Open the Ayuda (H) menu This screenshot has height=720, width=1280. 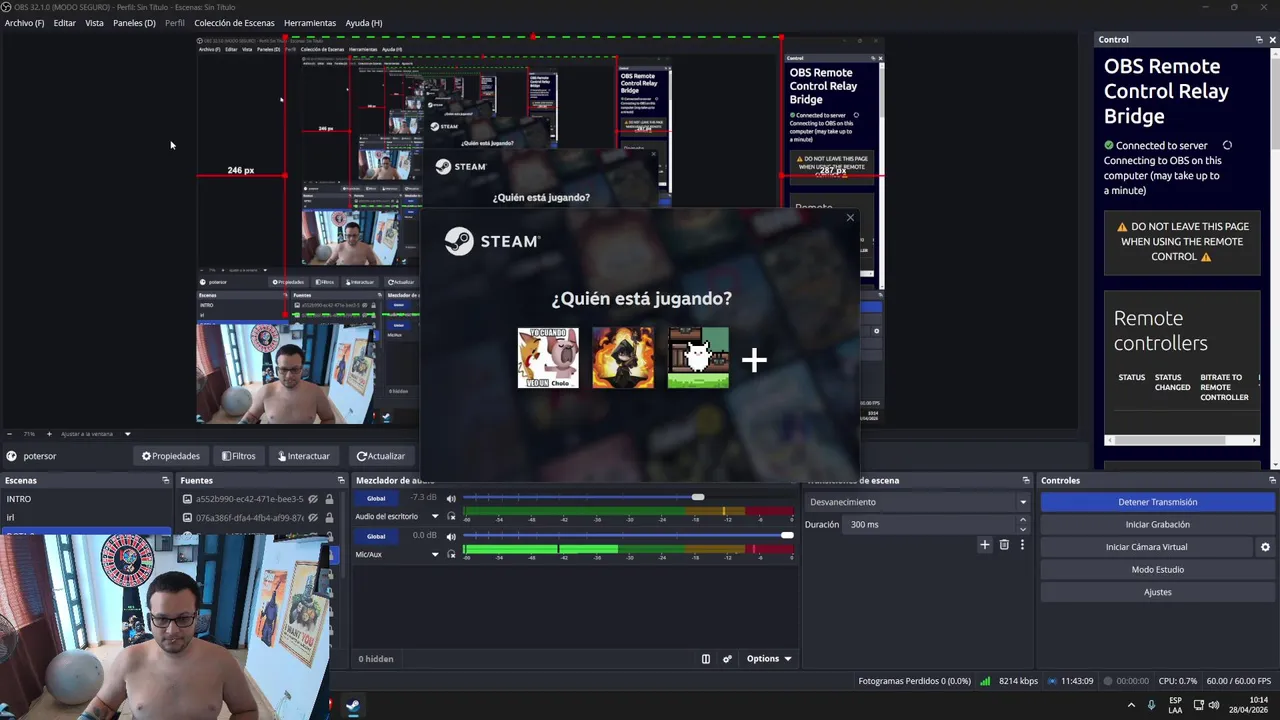click(364, 23)
